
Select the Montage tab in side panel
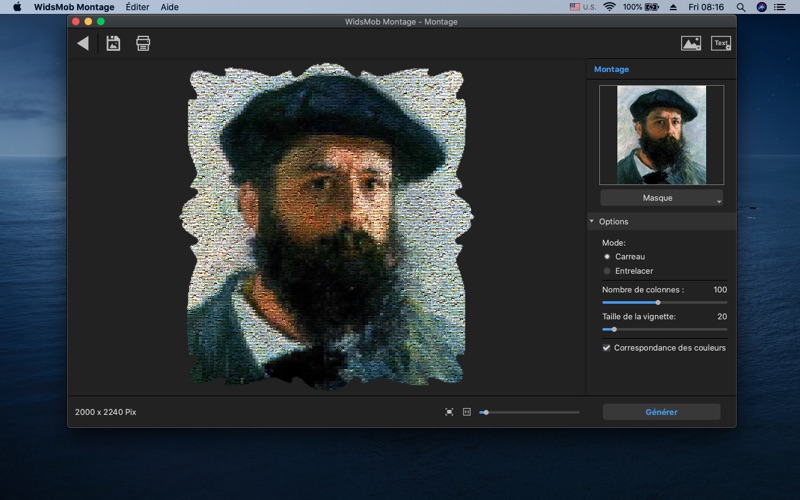click(x=611, y=69)
